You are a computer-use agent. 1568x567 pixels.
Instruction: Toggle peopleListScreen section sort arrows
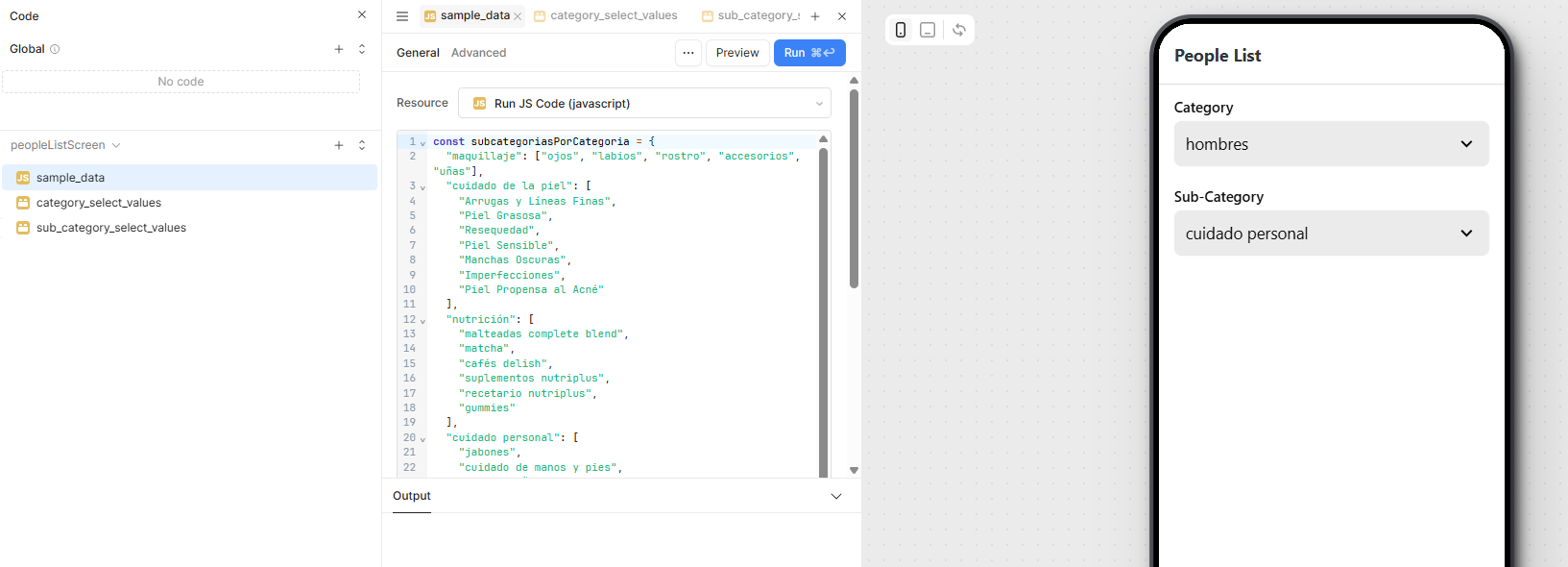[x=362, y=145]
